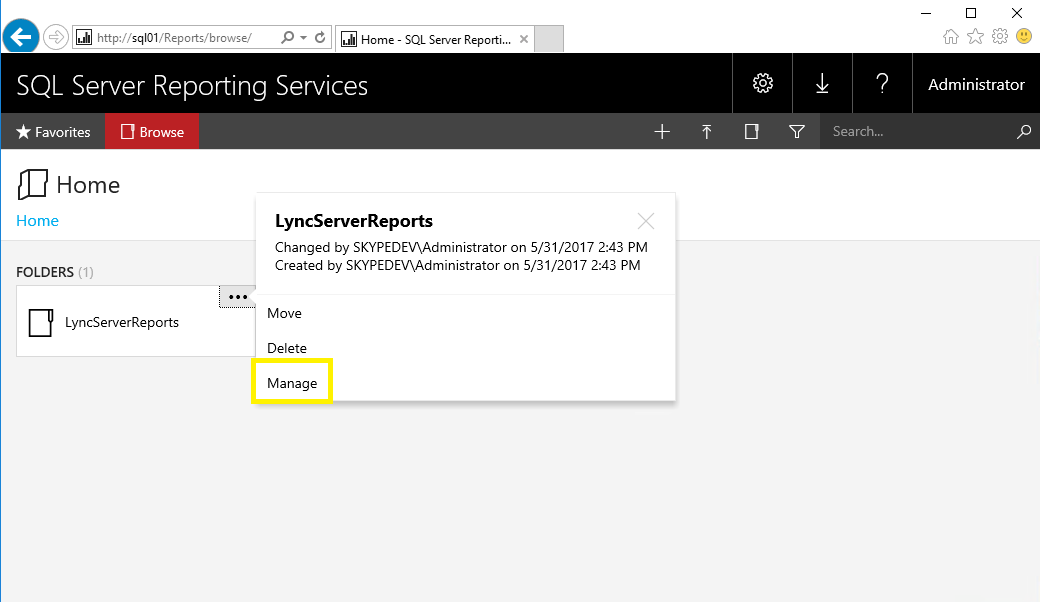The image size is (1040, 602).
Task: Click the LyncServerReports ellipsis button
Action: (237, 297)
